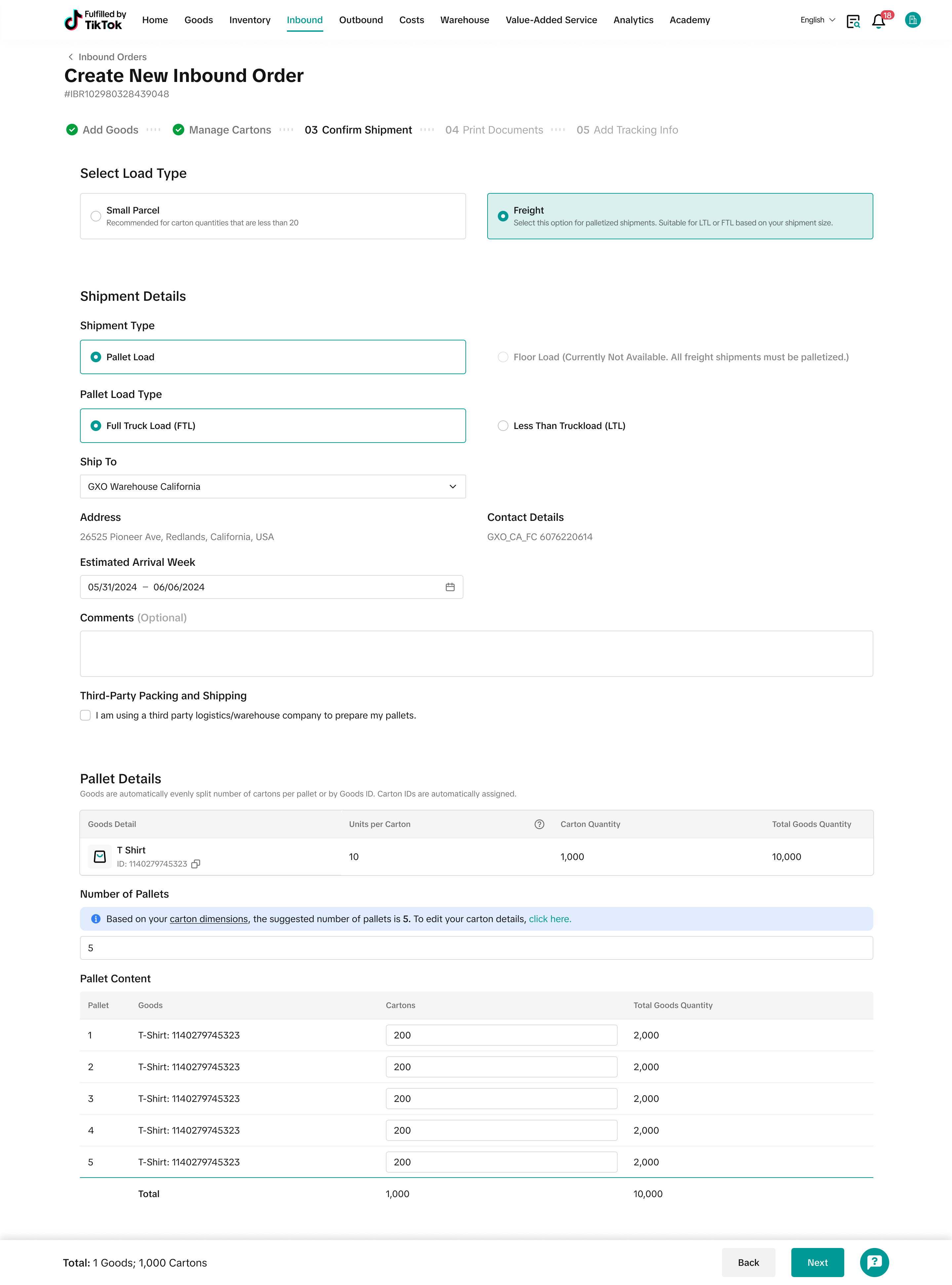Select the Small Parcel load type
Viewport: 952px width, 1285px height.
click(96, 216)
